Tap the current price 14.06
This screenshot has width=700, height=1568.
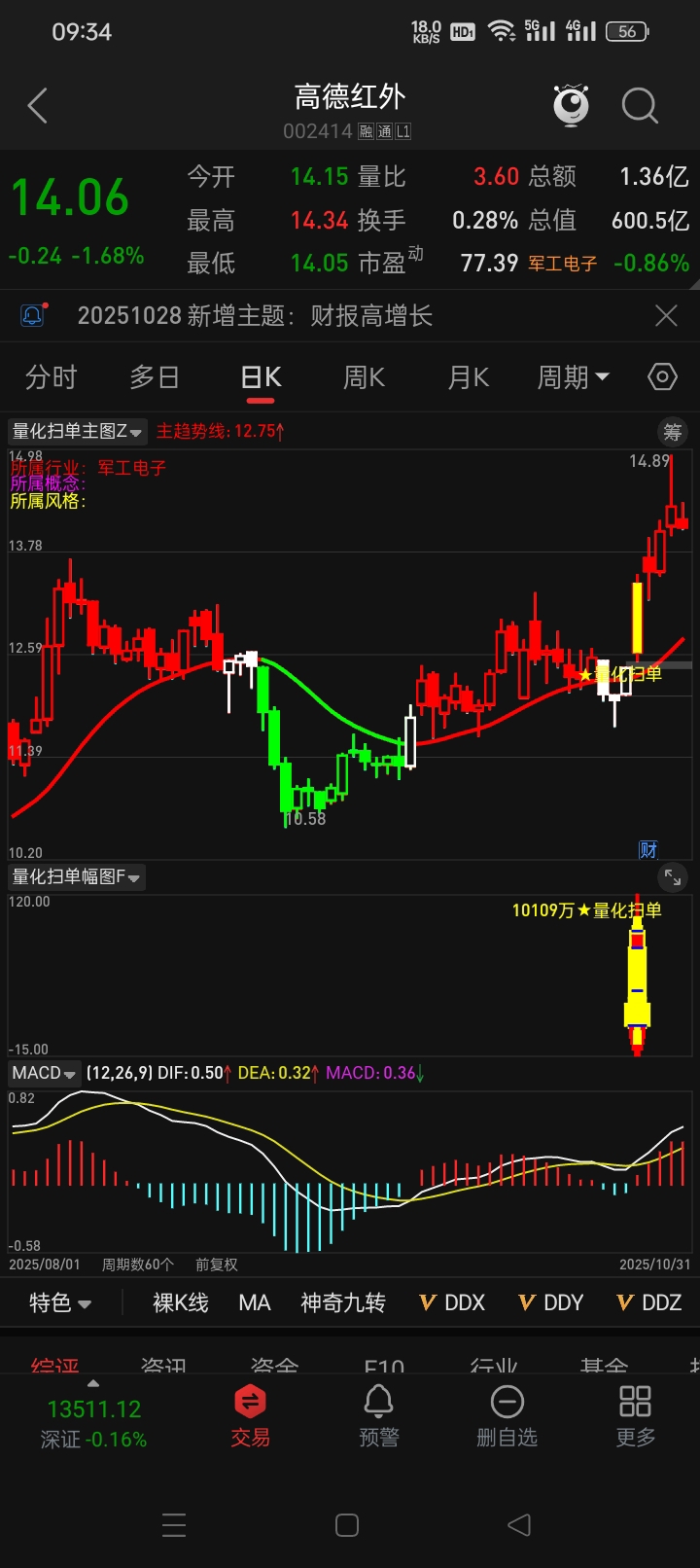coord(70,197)
